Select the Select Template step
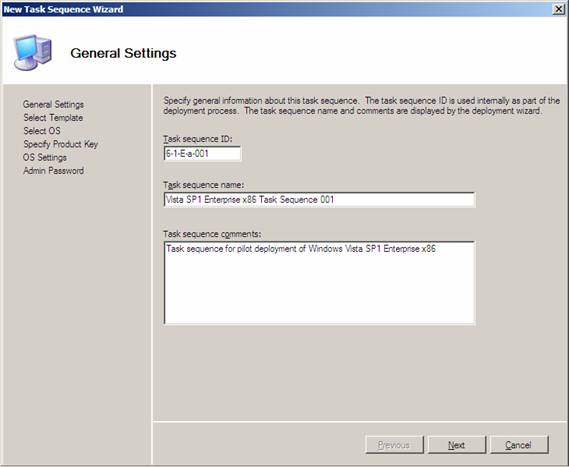This screenshot has width=569, height=467. 53,118
